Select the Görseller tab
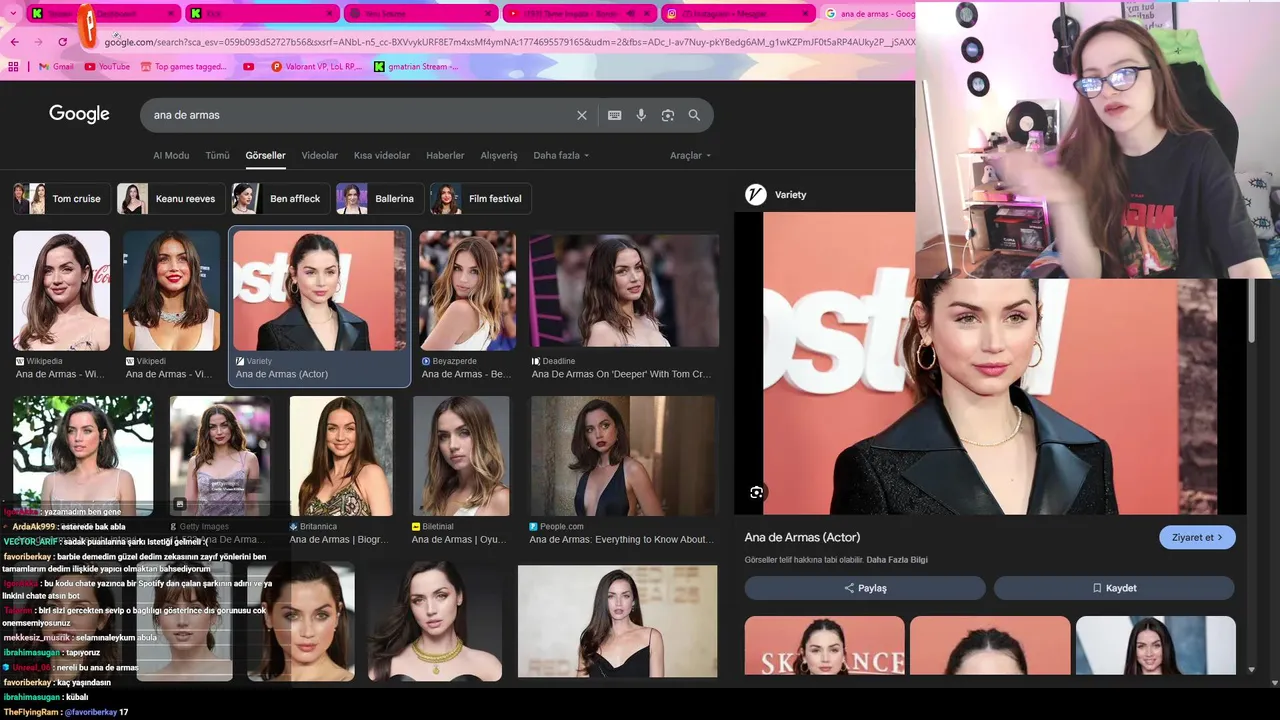 click(265, 156)
